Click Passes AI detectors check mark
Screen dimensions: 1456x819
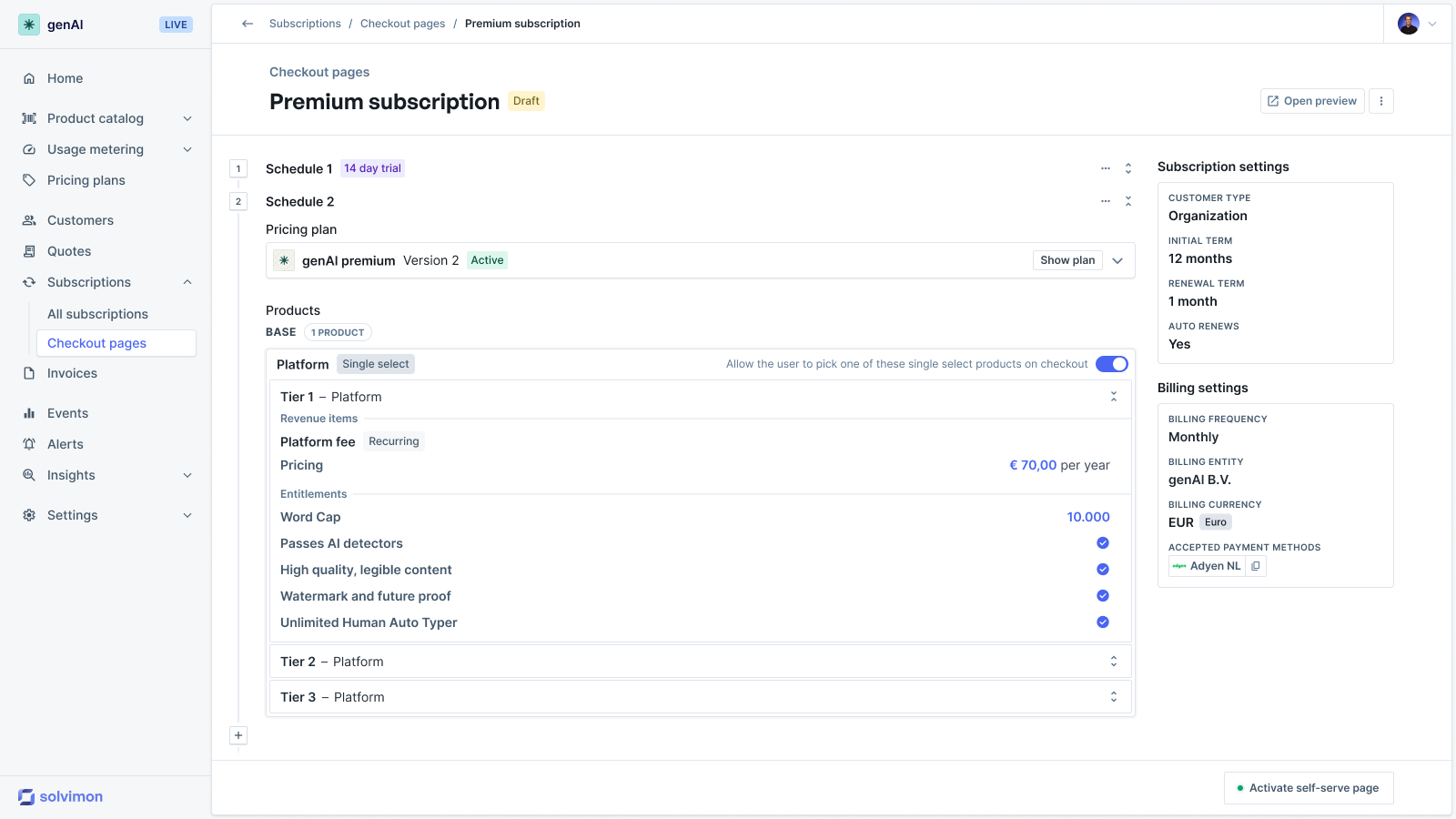(x=1103, y=543)
